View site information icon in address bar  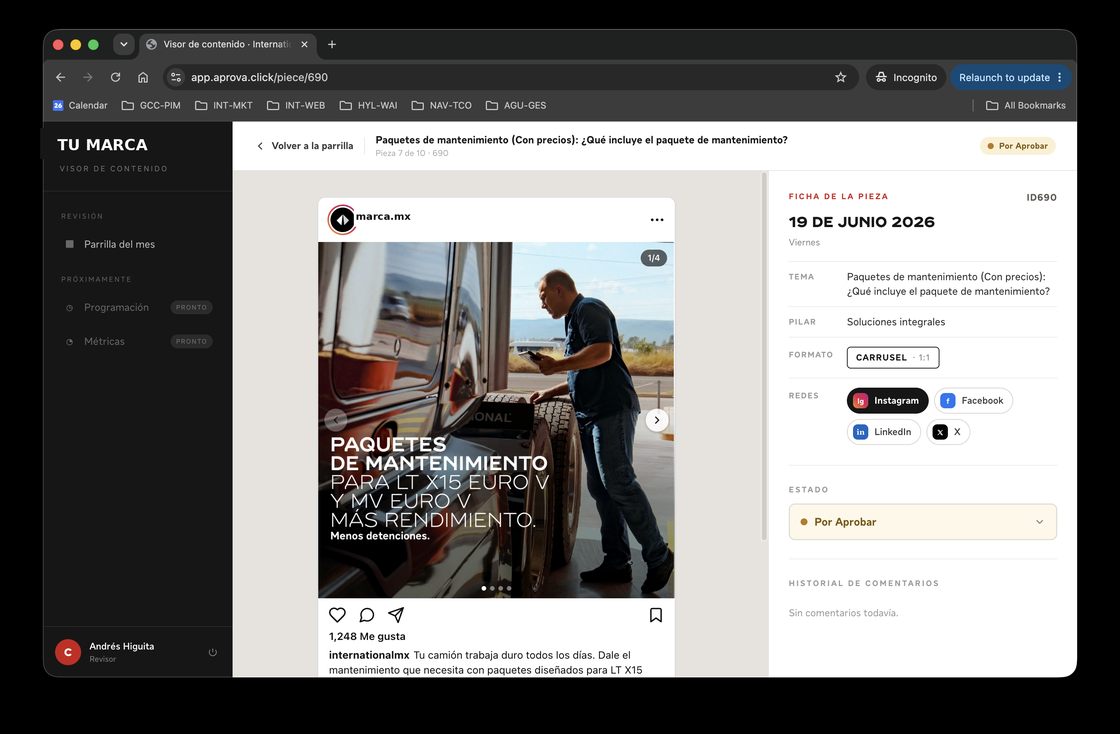click(176, 77)
